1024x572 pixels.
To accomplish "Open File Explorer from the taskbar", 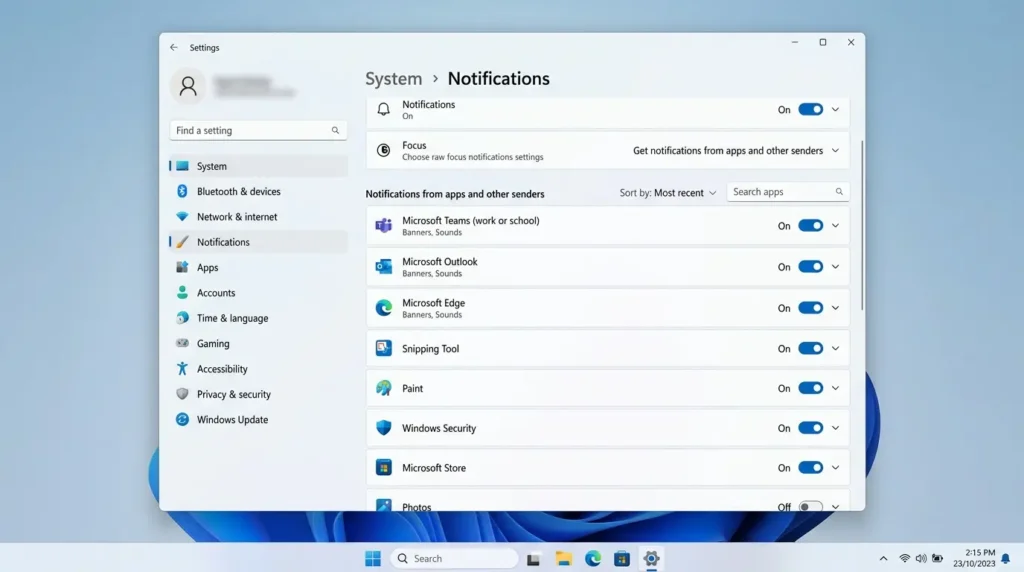I will click(x=563, y=558).
